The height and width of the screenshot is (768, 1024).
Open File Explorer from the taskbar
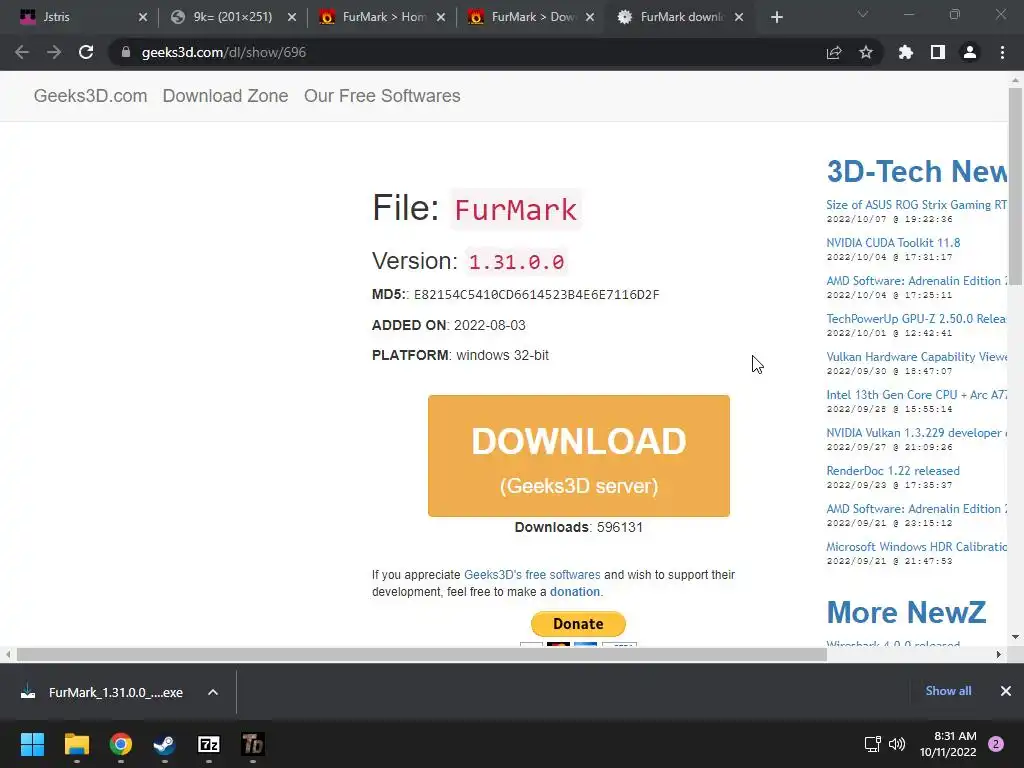point(76,744)
